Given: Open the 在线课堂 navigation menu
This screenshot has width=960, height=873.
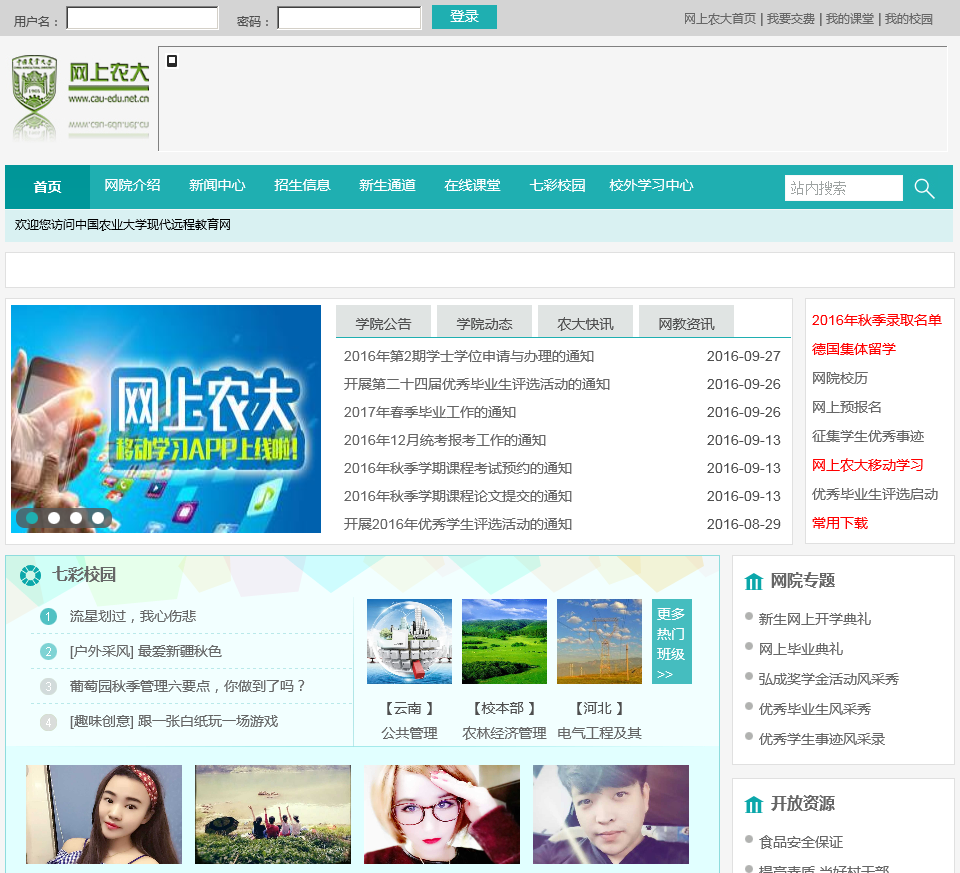Looking at the screenshot, I should tap(472, 186).
